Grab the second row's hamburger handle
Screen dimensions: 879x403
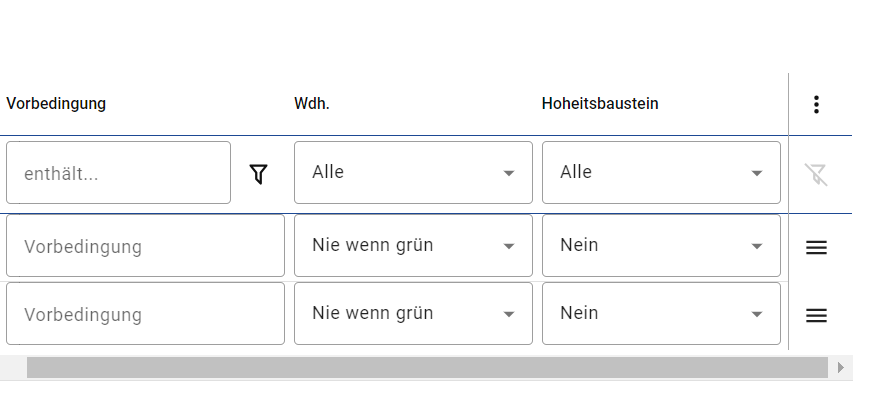coord(816,316)
